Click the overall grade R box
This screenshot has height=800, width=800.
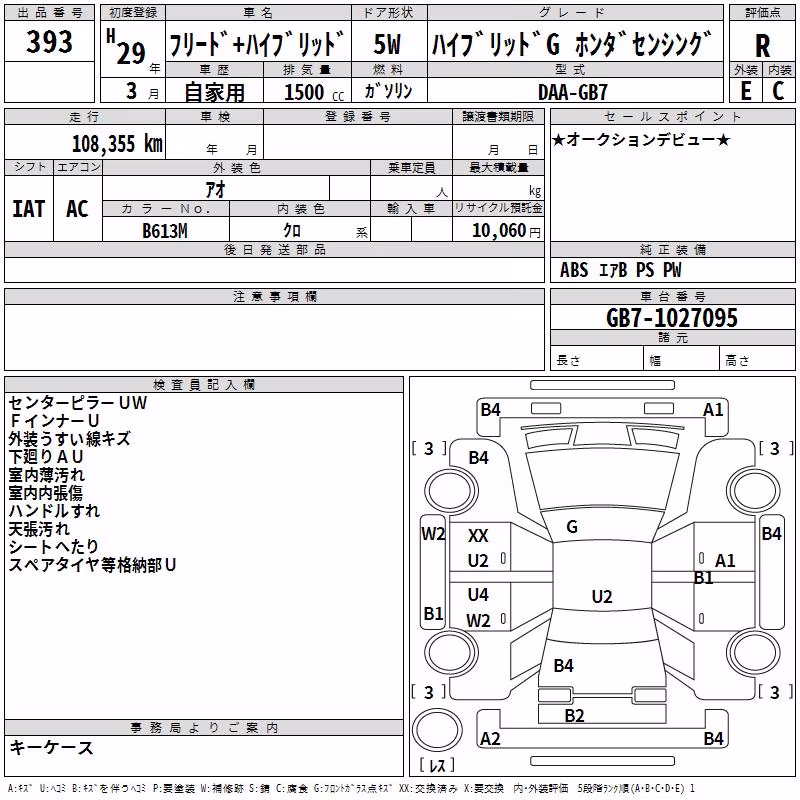(762, 46)
